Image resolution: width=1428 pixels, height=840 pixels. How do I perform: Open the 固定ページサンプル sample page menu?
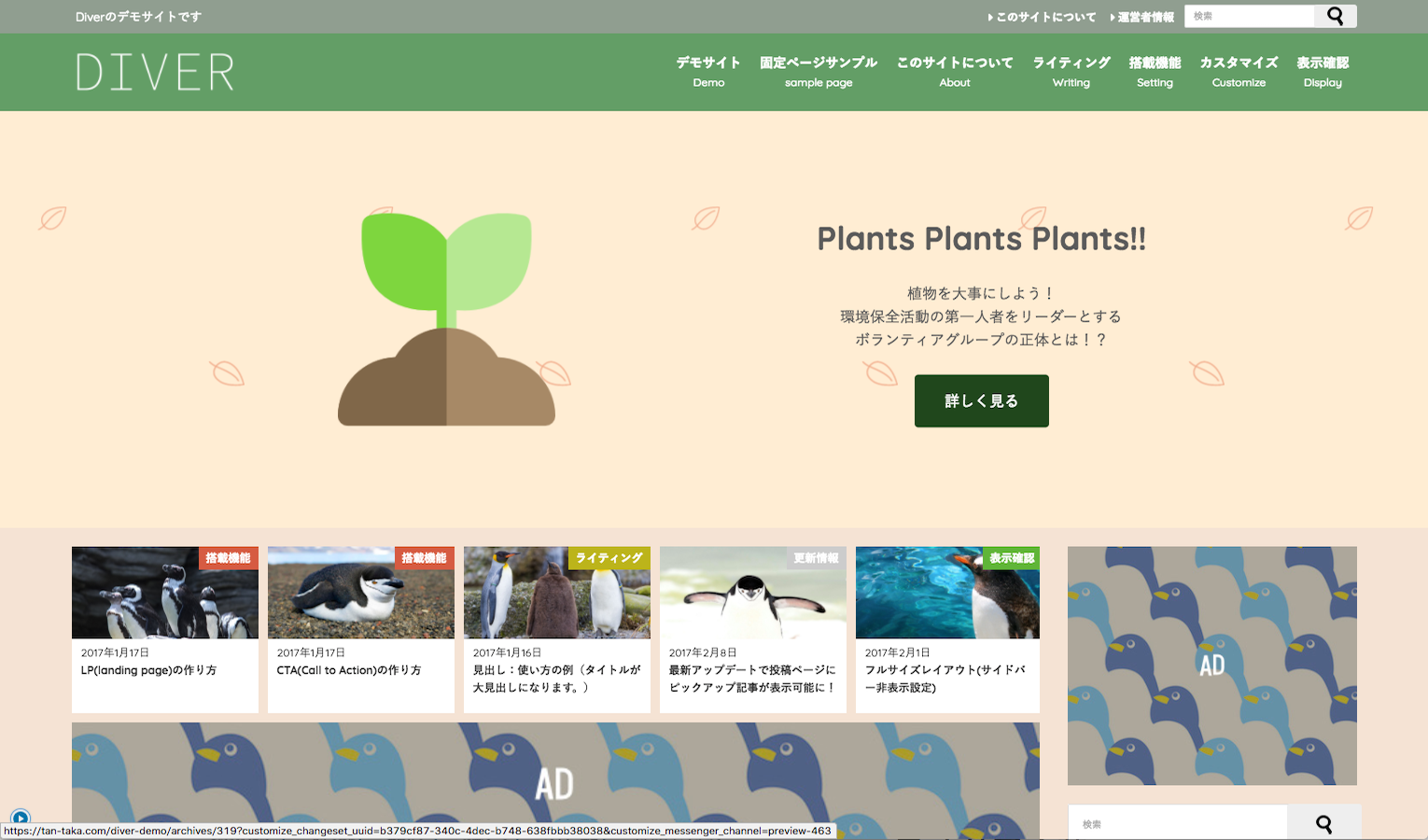[819, 72]
